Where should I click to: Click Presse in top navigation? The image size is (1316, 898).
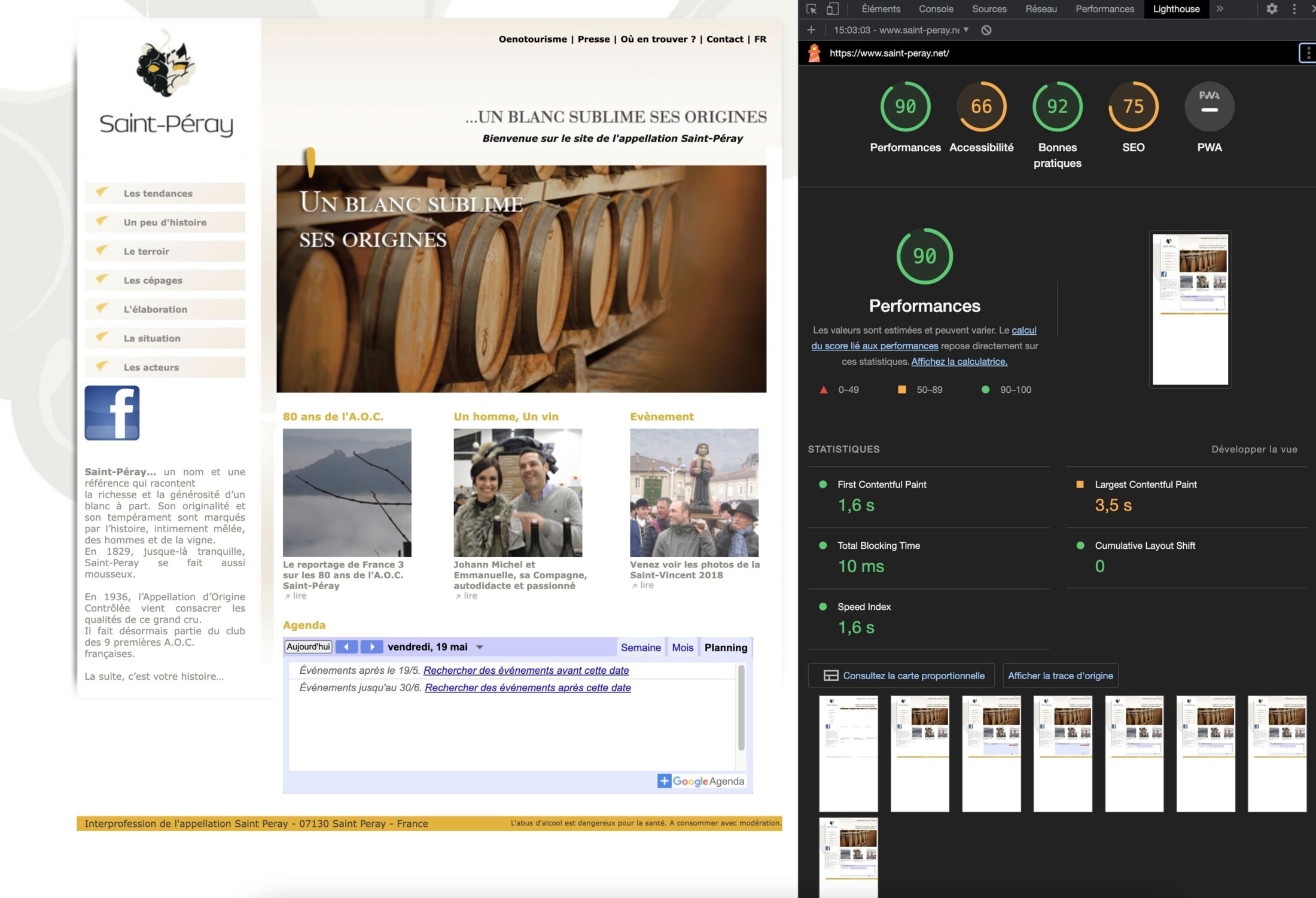pos(593,39)
